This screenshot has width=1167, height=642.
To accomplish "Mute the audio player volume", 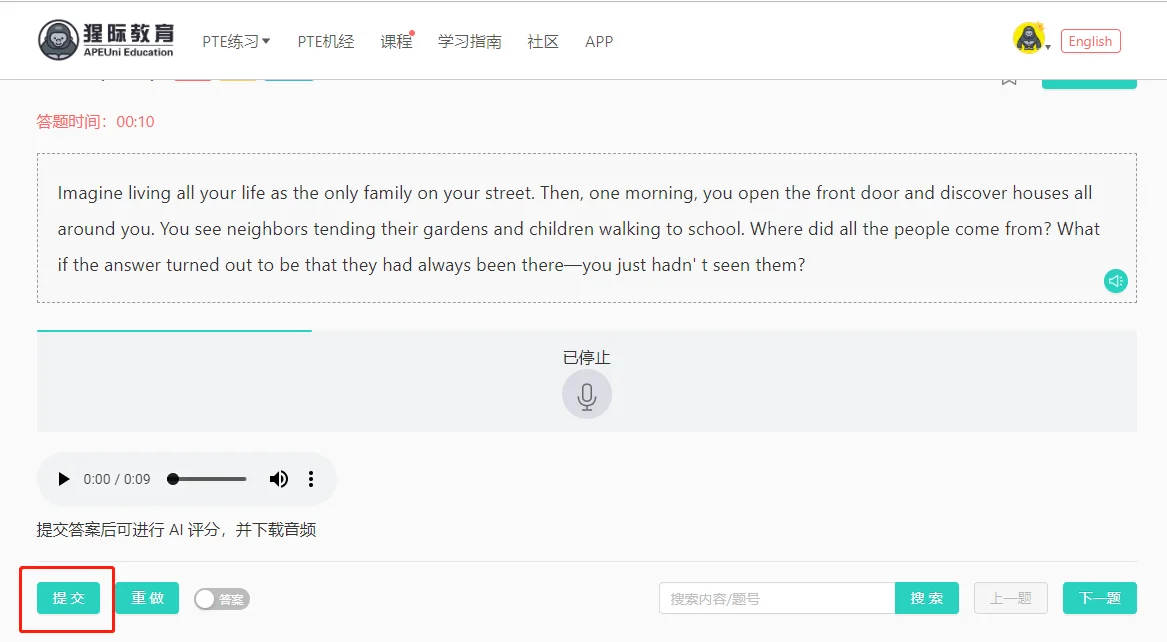I will point(279,479).
